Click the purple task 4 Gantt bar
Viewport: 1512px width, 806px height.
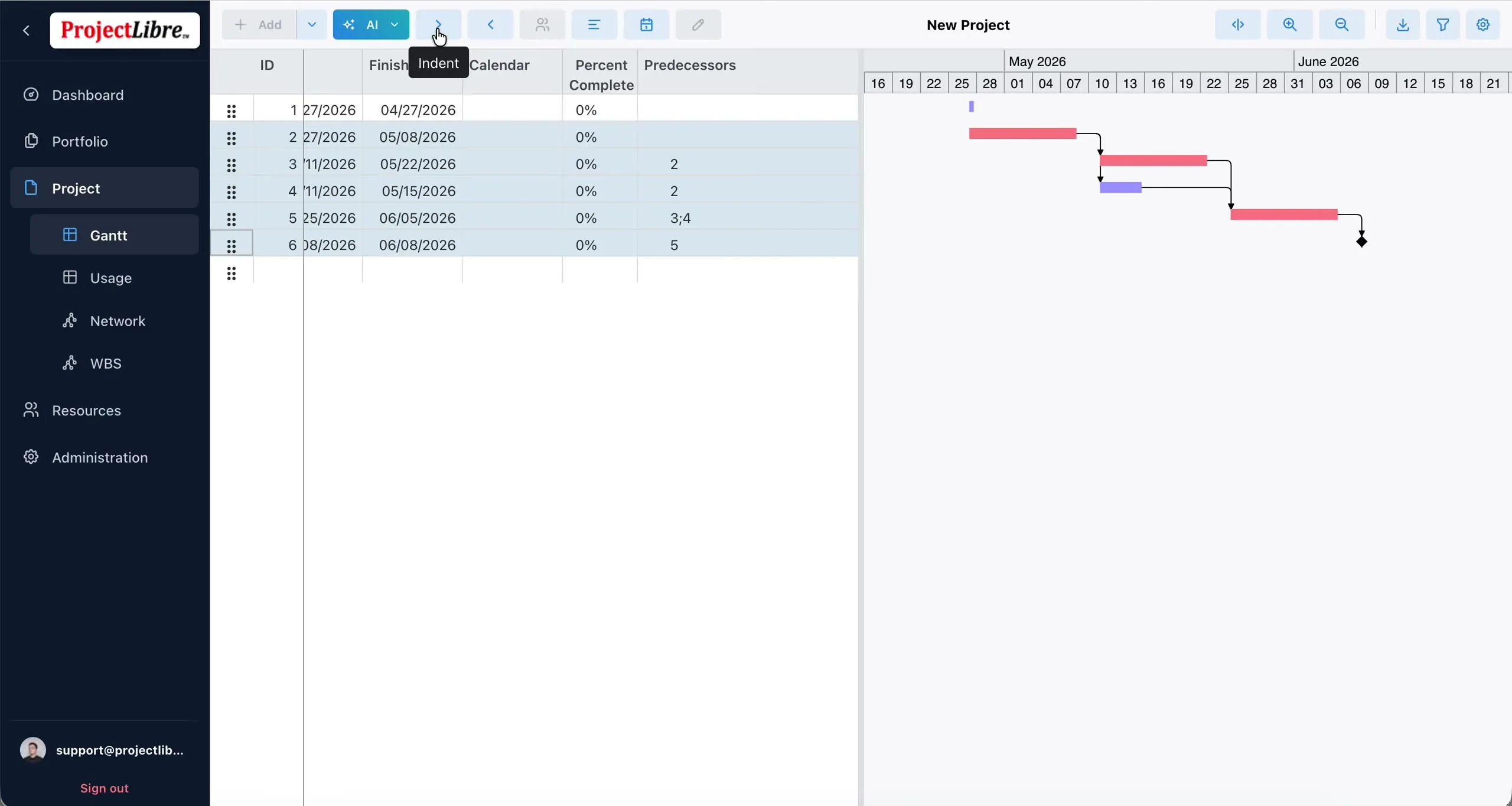click(x=1121, y=188)
